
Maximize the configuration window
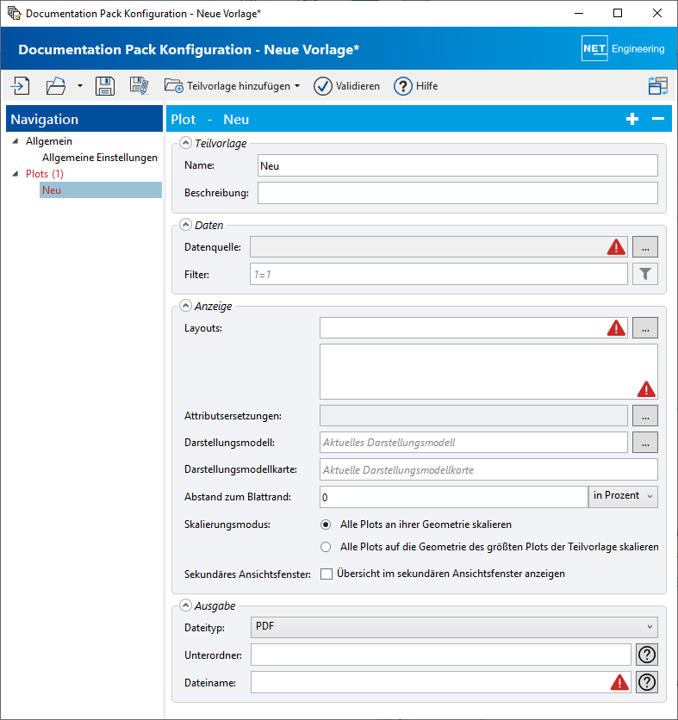pyautogui.click(x=618, y=13)
